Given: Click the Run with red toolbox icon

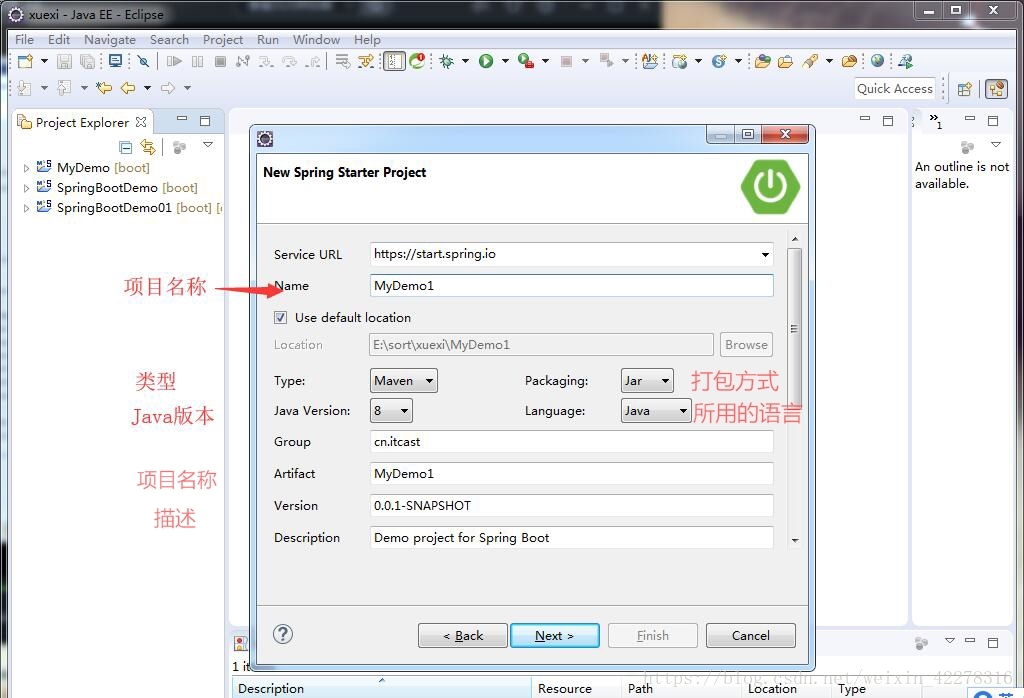Looking at the screenshot, I should pos(526,61).
